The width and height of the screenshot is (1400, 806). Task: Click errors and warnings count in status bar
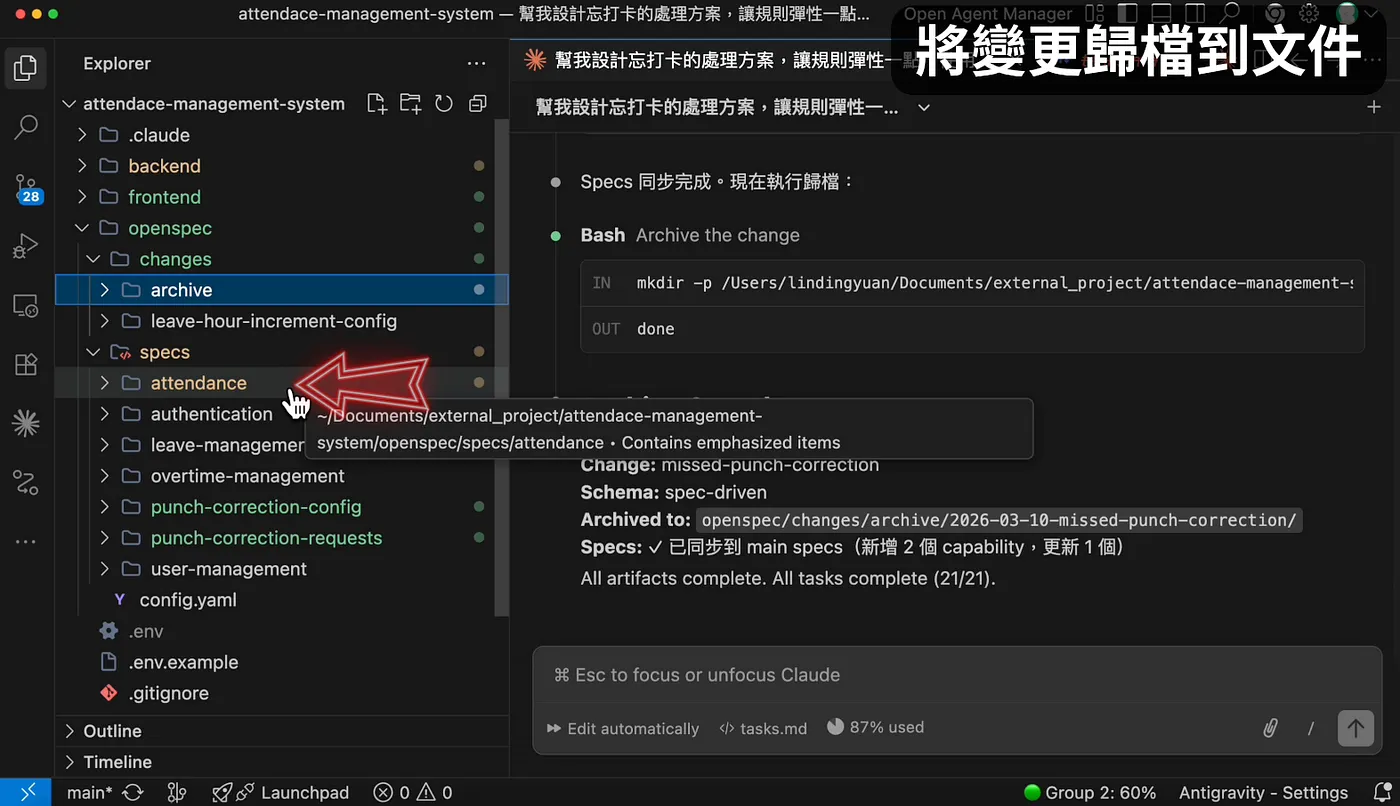coord(412,793)
